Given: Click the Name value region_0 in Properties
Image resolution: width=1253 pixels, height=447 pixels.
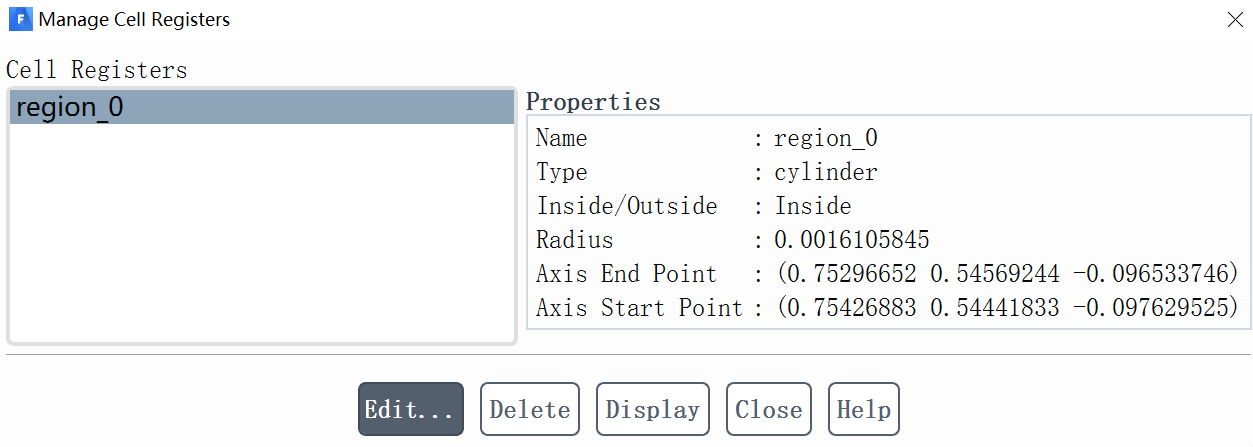Looking at the screenshot, I should pos(825,138).
